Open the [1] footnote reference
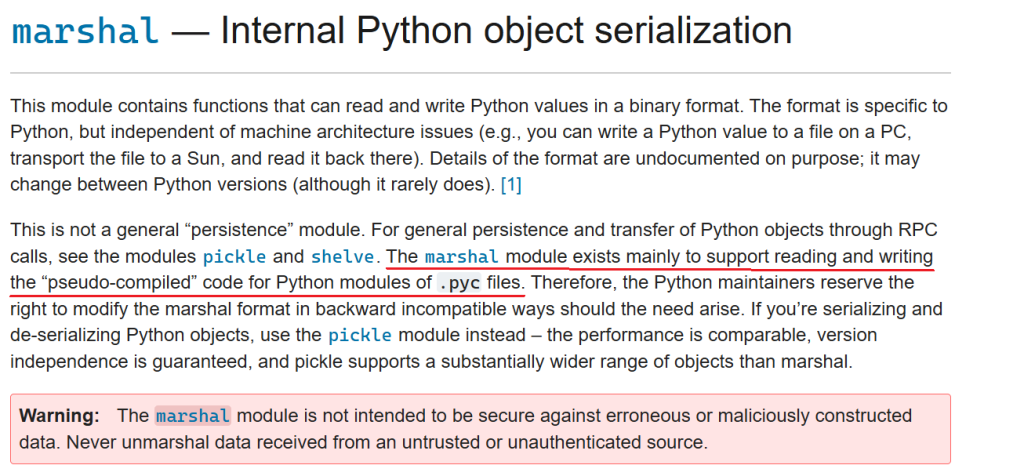The image size is (1024, 476). coord(511,185)
